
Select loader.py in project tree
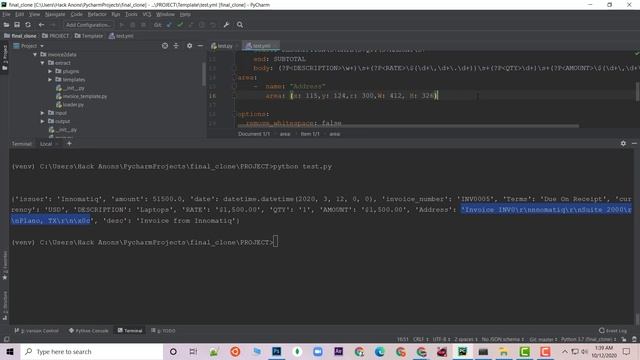point(69,105)
